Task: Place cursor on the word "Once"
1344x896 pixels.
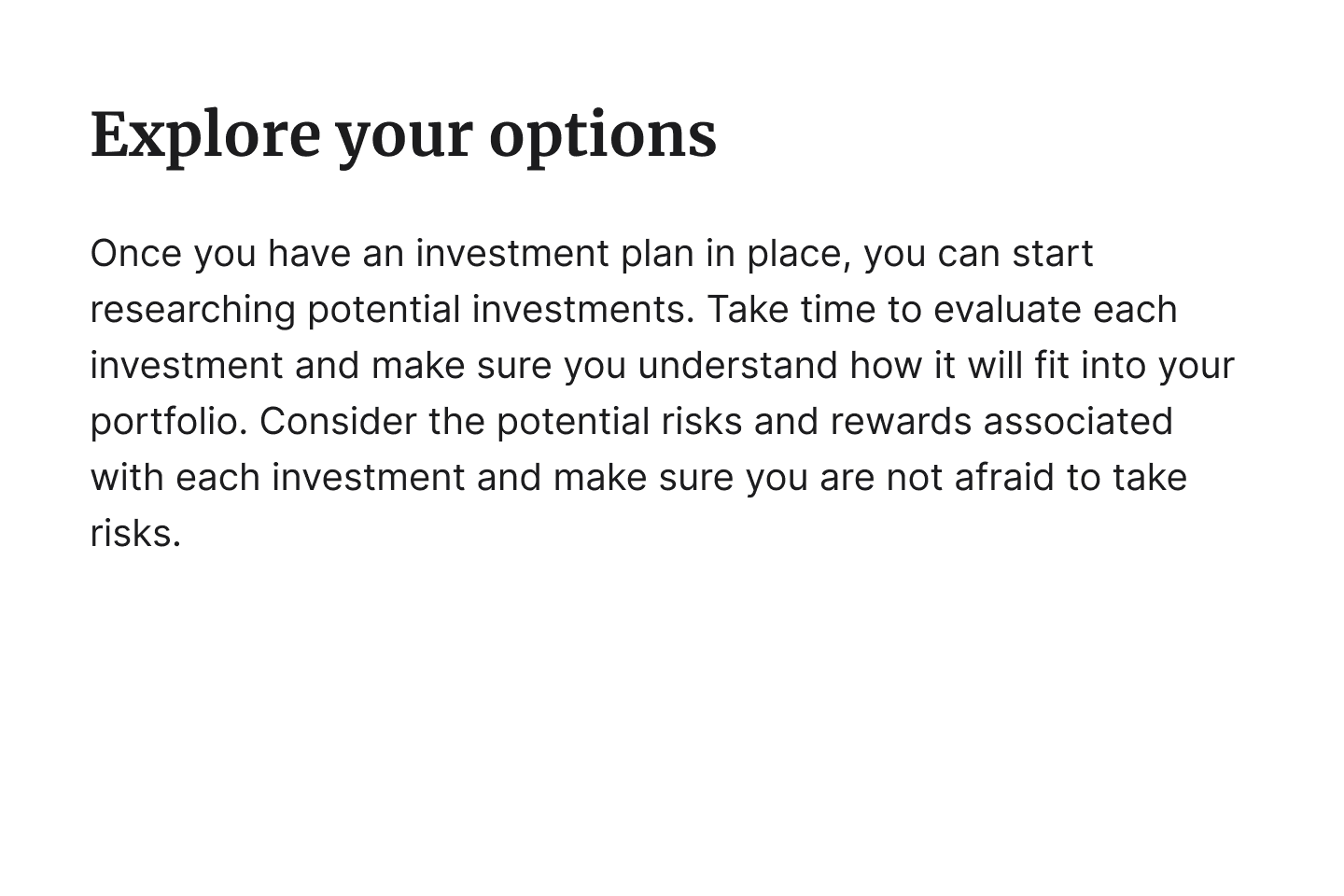Action: [135, 254]
